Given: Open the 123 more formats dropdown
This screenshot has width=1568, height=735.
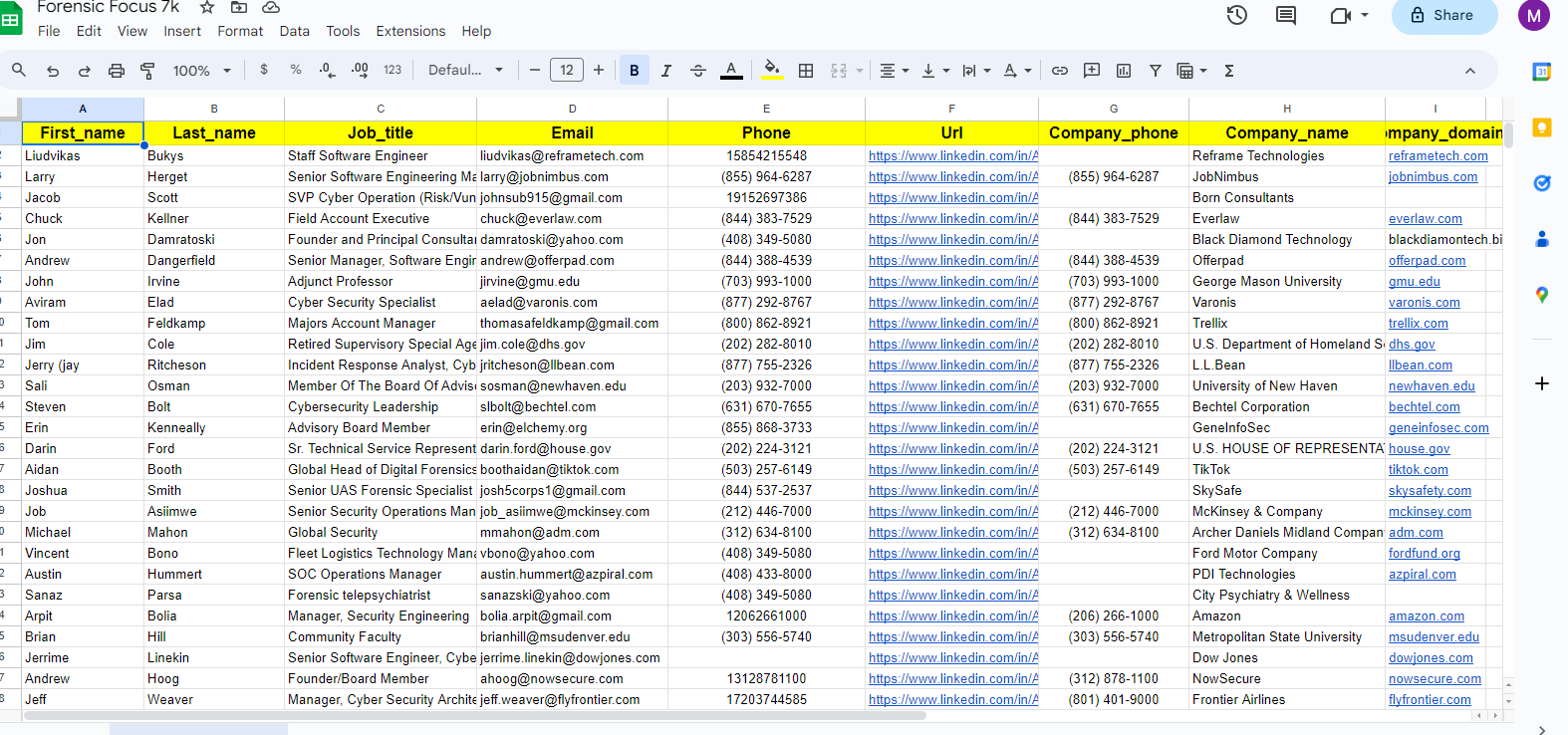Looking at the screenshot, I should pyautogui.click(x=392, y=70).
